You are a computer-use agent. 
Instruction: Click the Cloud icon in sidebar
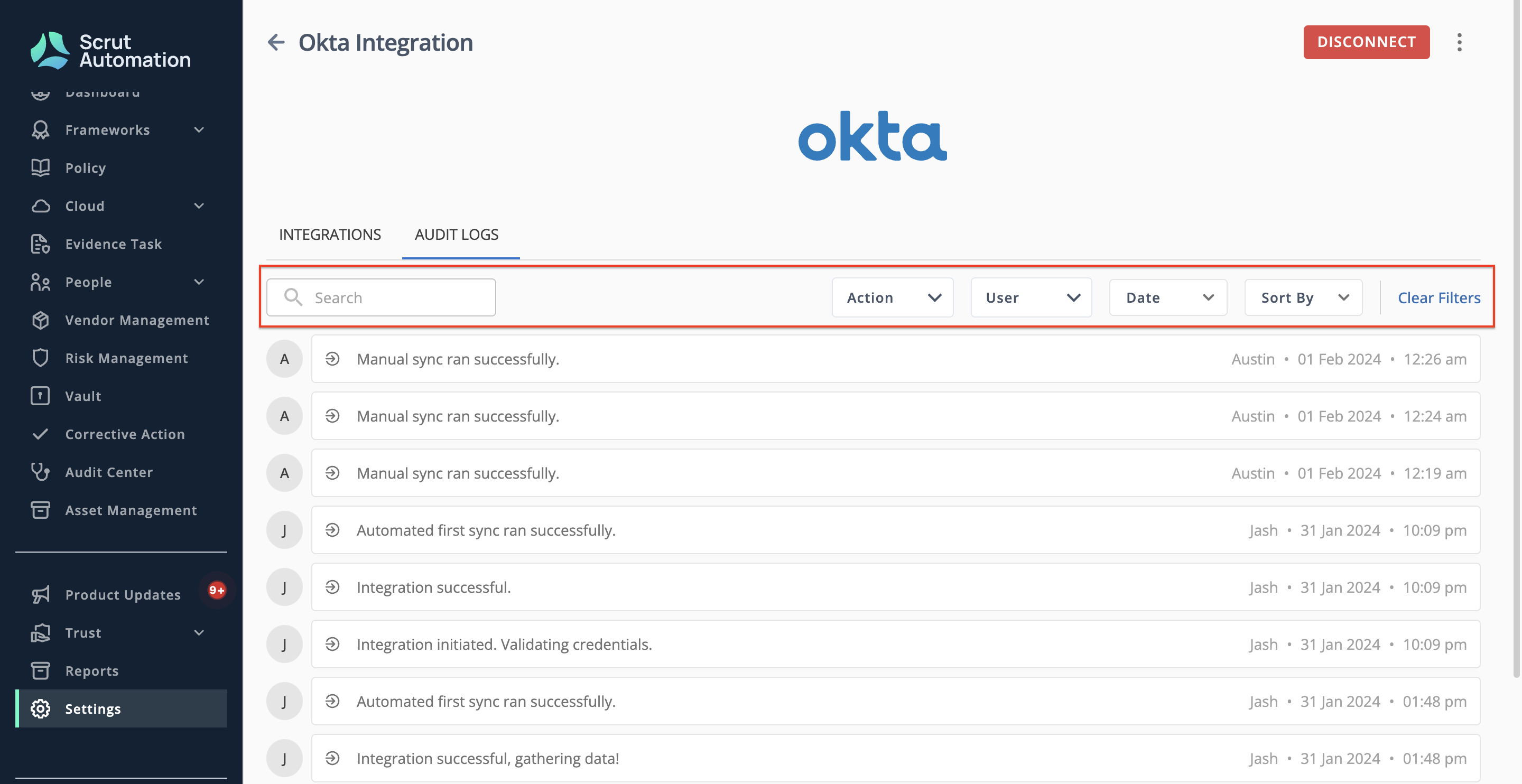pos(40,206)
